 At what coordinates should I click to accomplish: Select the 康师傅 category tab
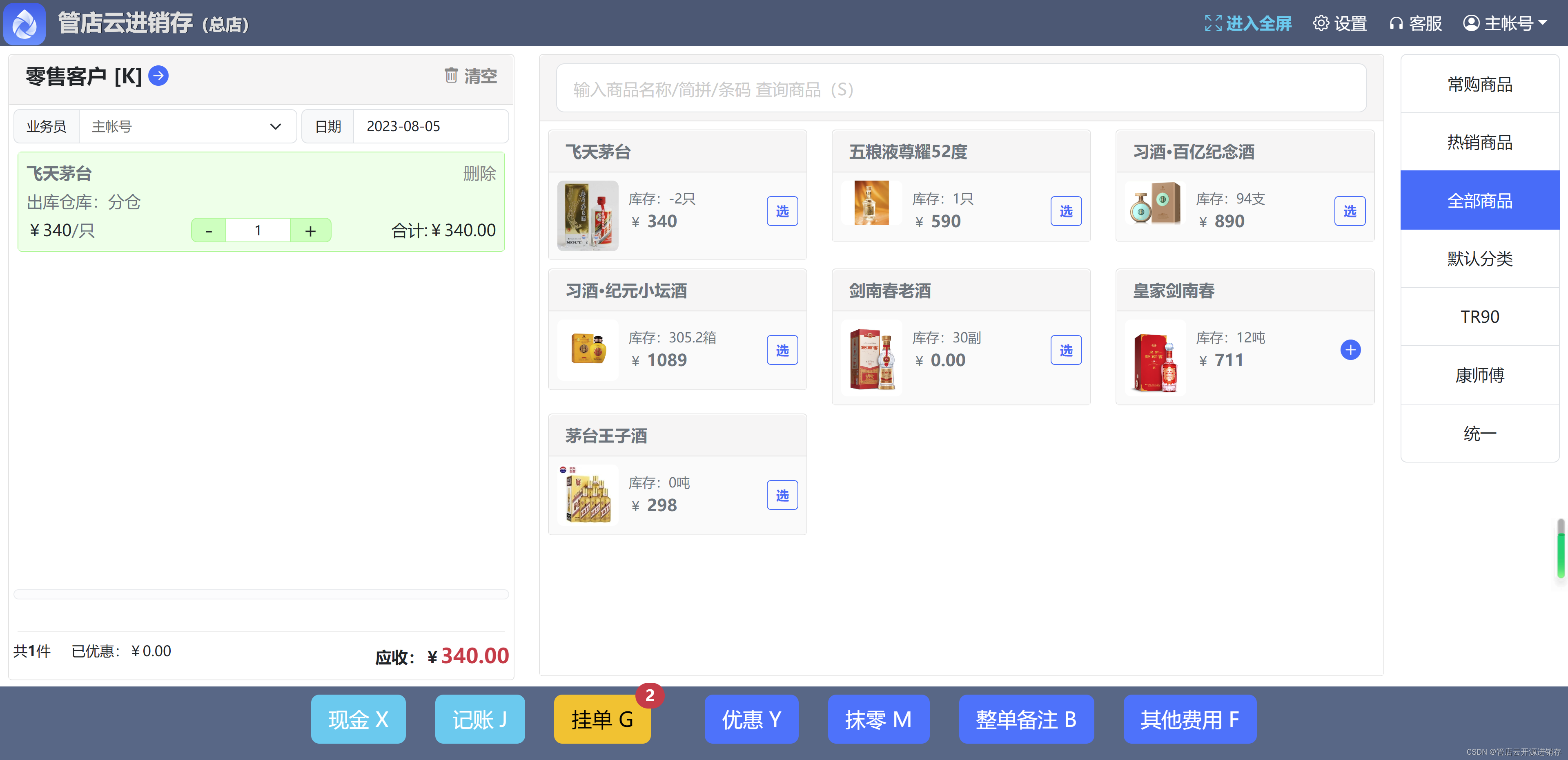pyautogui.click(x=1479, y=375)
